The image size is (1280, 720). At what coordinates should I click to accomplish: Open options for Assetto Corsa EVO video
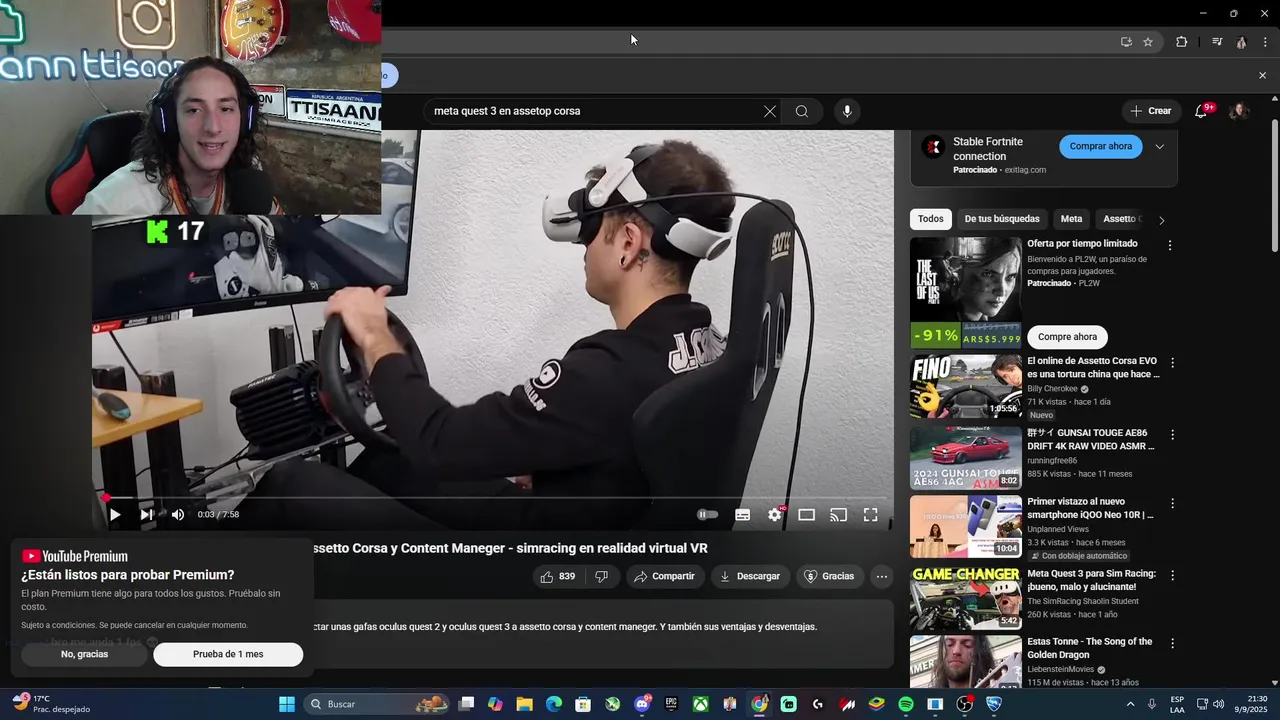1172,363
